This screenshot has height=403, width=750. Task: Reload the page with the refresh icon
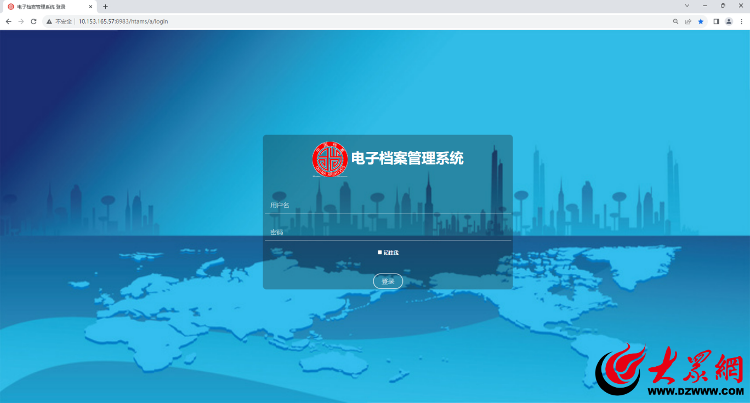pyautogui.click(x=33, y=22)
